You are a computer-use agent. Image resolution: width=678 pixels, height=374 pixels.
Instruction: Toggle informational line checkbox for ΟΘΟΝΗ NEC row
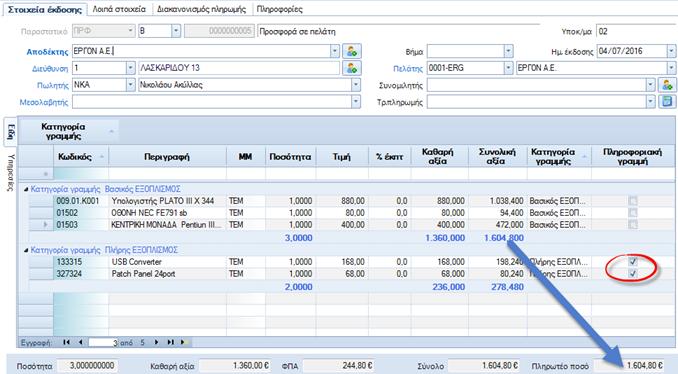(x=633, y=213)
